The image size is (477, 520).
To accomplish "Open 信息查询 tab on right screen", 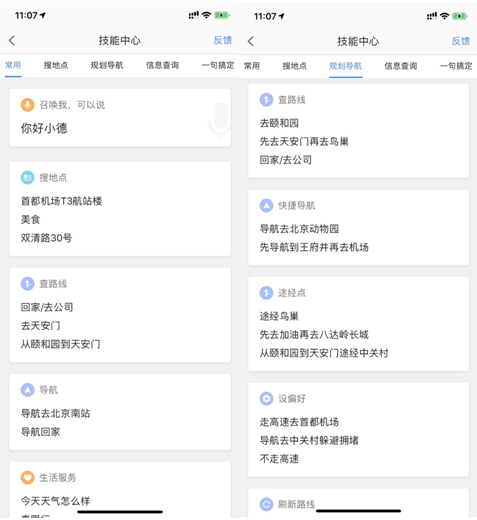I will 401,66.
